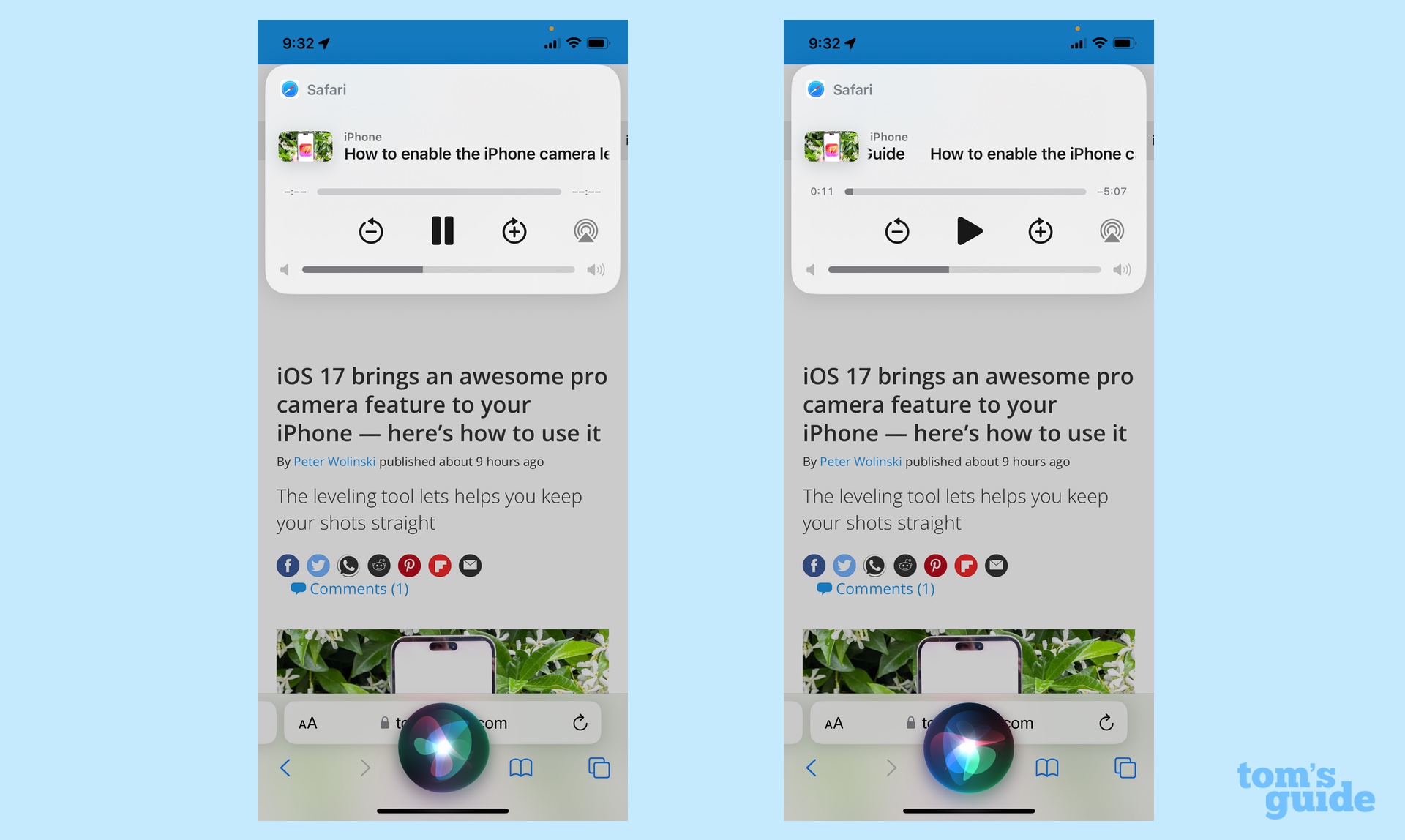This screenshot has height=840, width=1405.
Task: Click the AirPlay streaming icon
Action: [585, 232]
